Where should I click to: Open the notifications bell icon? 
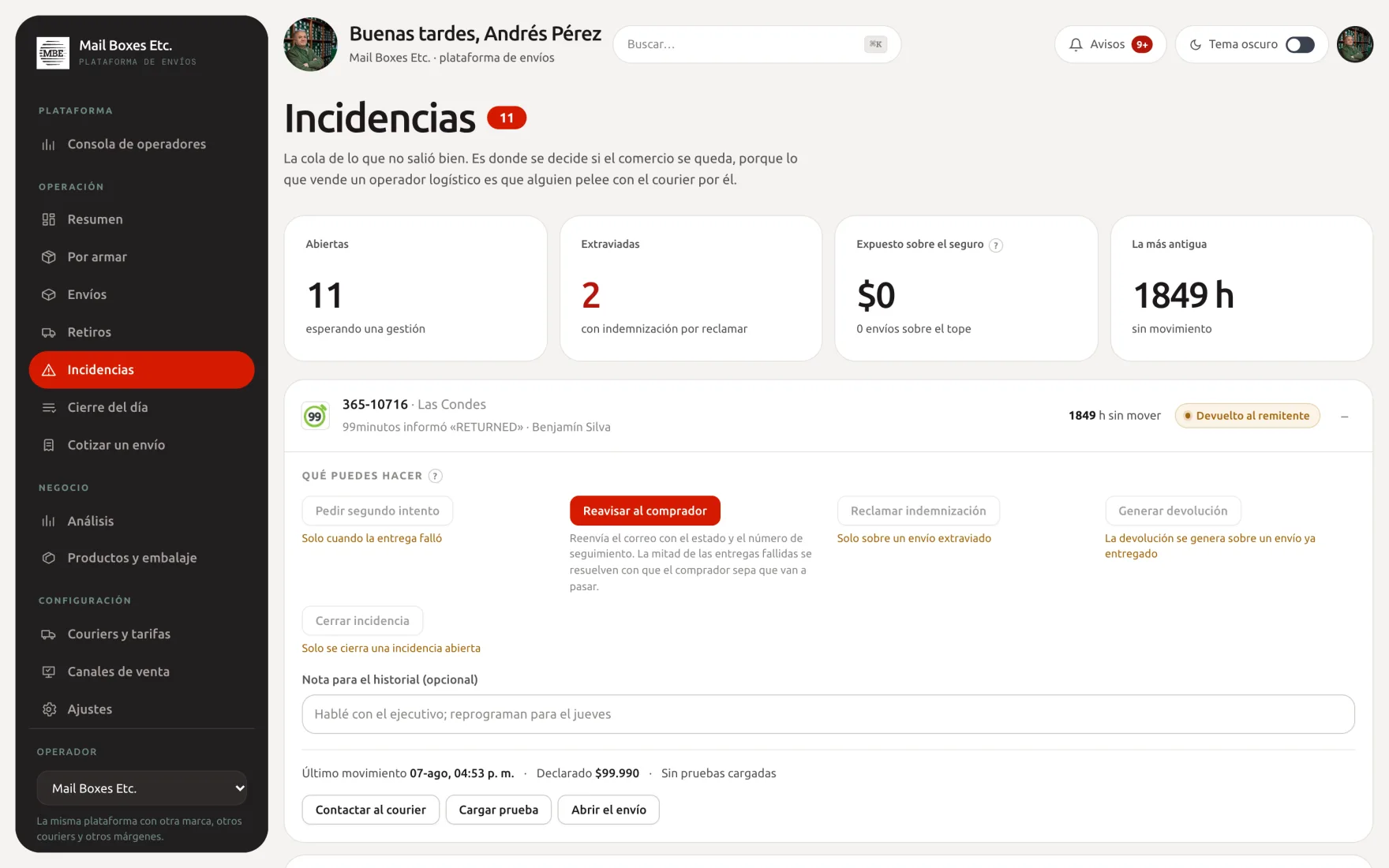coord(1076,45)
